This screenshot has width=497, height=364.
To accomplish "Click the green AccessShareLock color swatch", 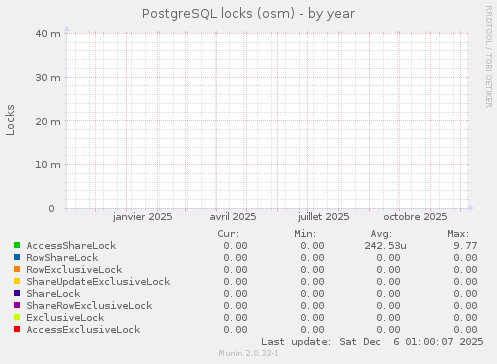I will (17, 245).
